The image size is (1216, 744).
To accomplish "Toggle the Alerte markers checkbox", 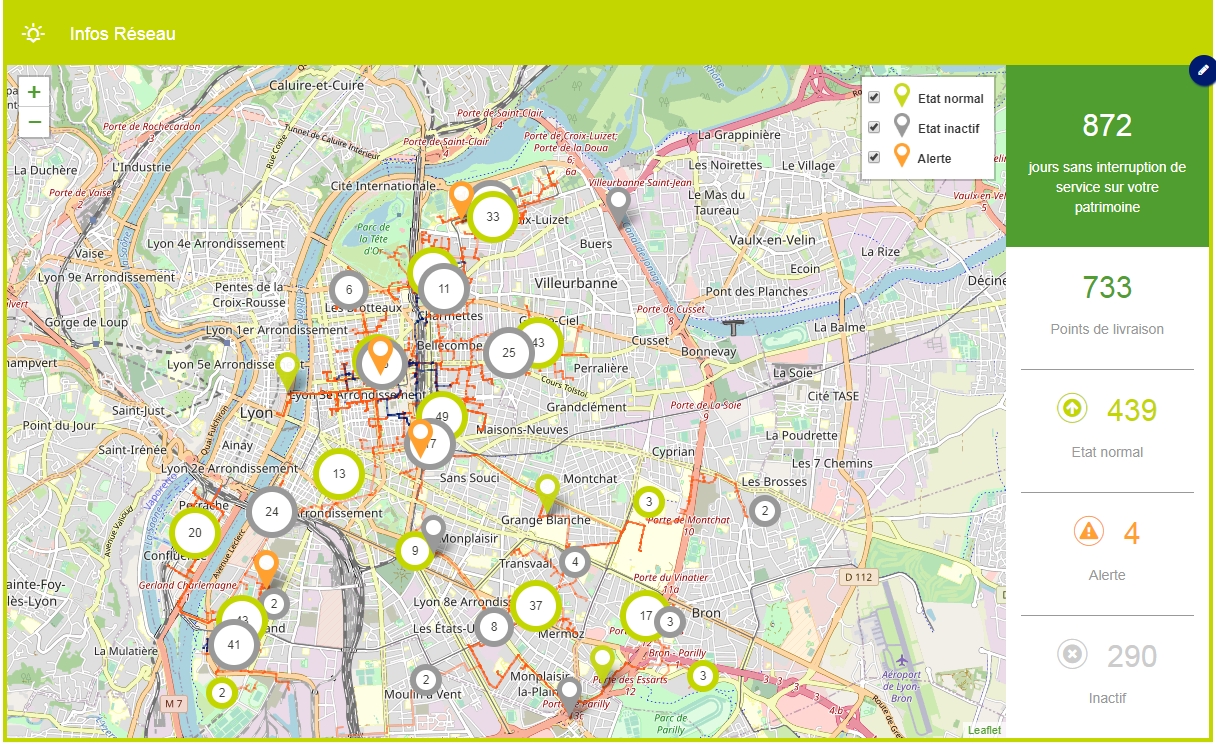I will tap(875, 158).
